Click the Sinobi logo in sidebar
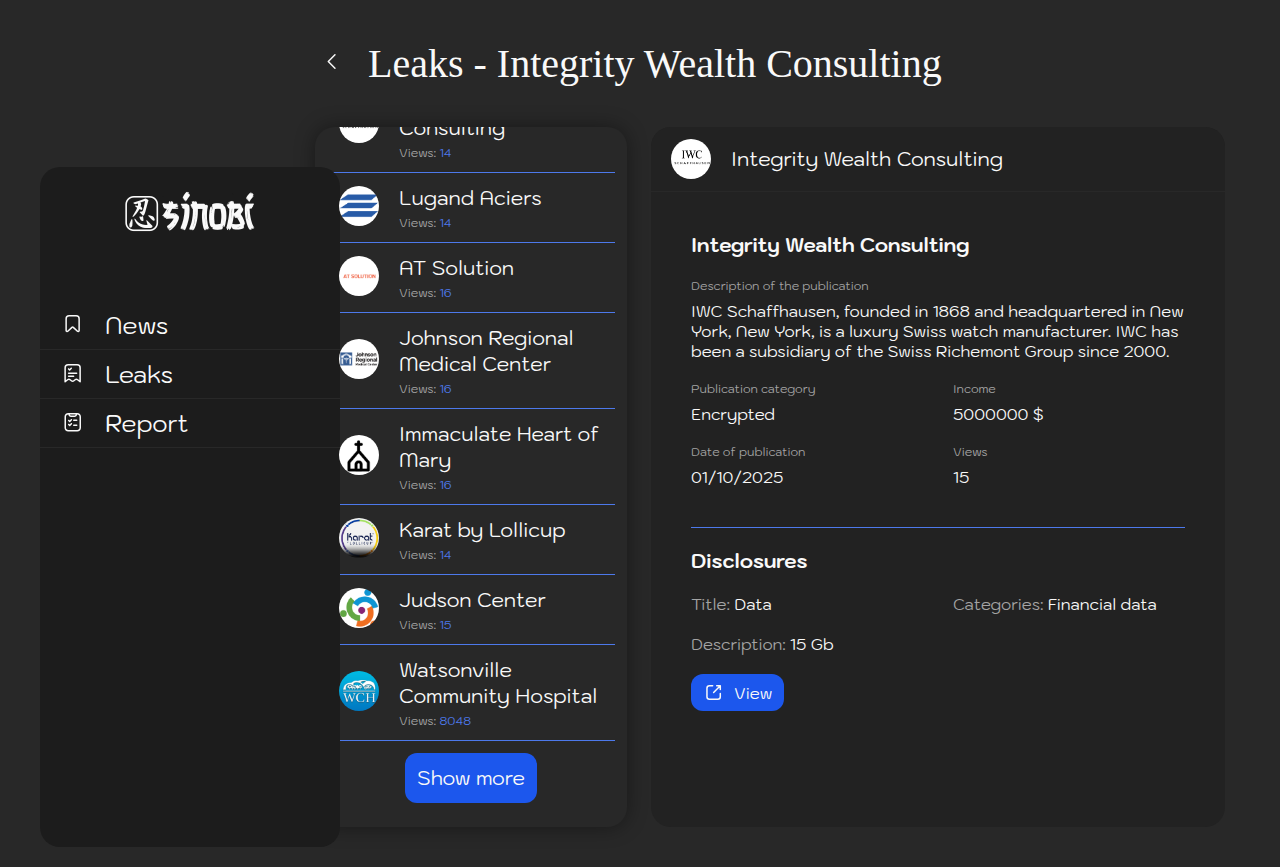1280x867 pixels. click(x=190, y=213)
